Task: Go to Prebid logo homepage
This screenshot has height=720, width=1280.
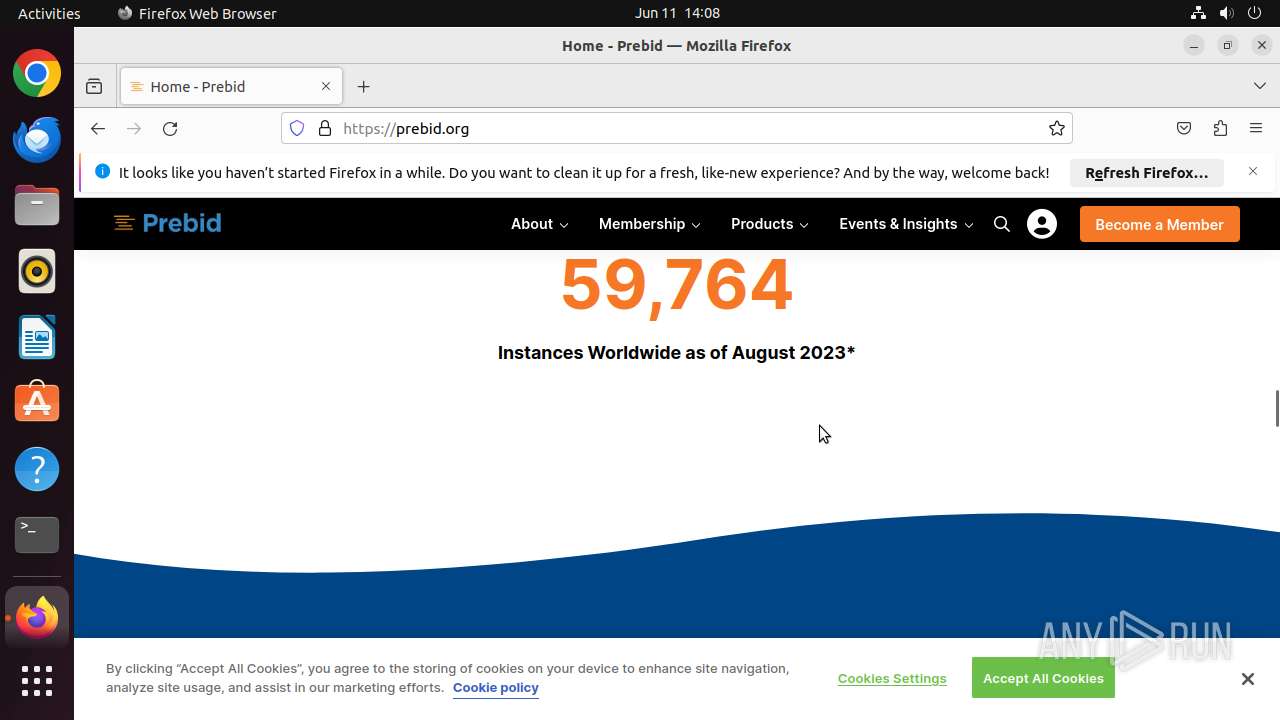Action: coord(167,223)
